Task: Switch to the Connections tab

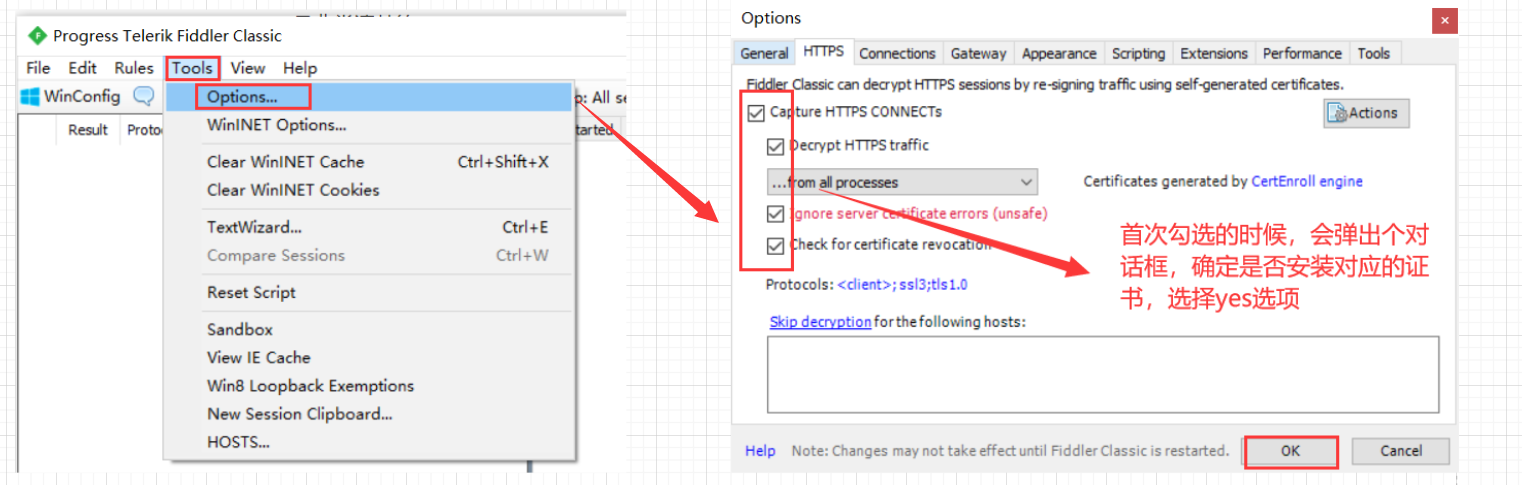Action: pos(897,54)
